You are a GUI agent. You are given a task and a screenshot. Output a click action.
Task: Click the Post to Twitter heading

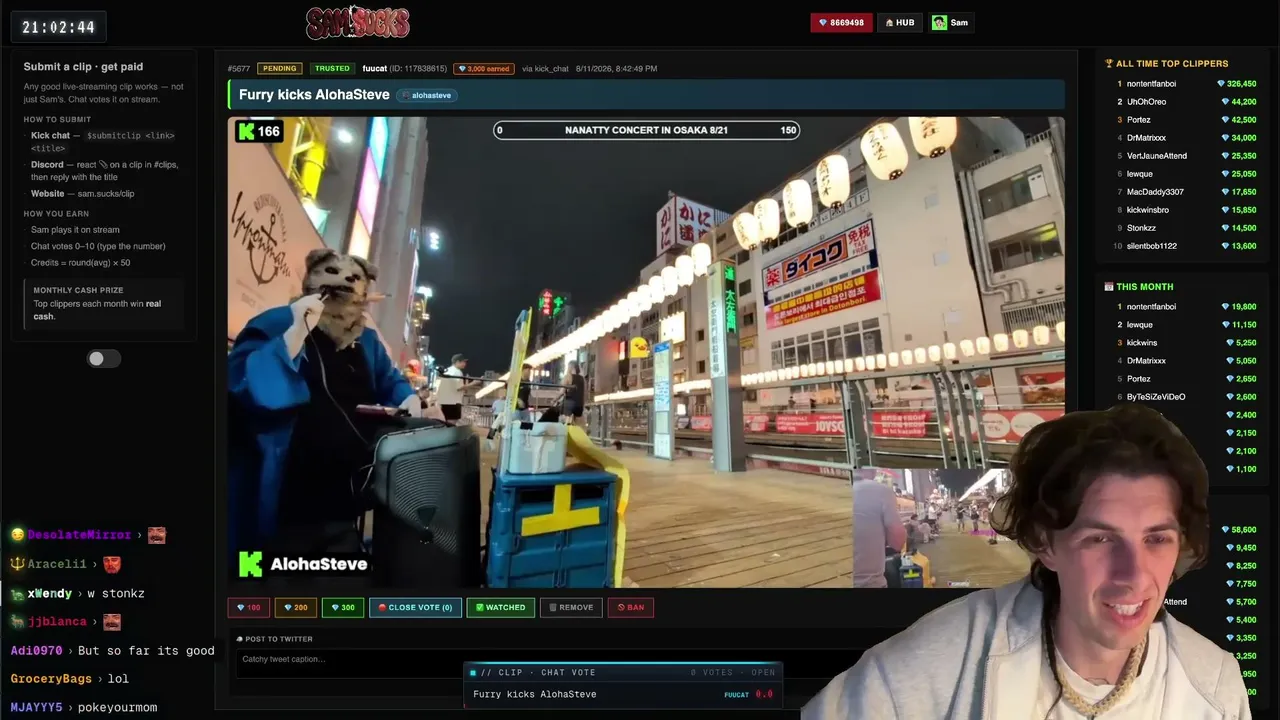tap(275, 639)
